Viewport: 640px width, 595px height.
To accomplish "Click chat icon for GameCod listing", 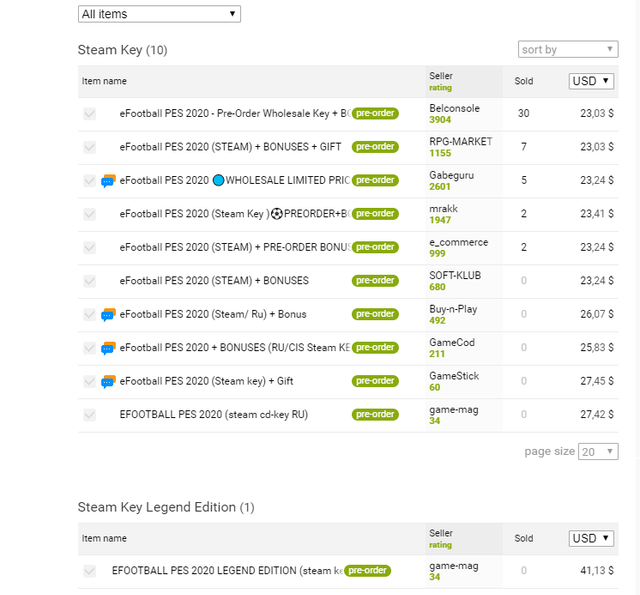I will pyautogui.click(x=109, y=348).
